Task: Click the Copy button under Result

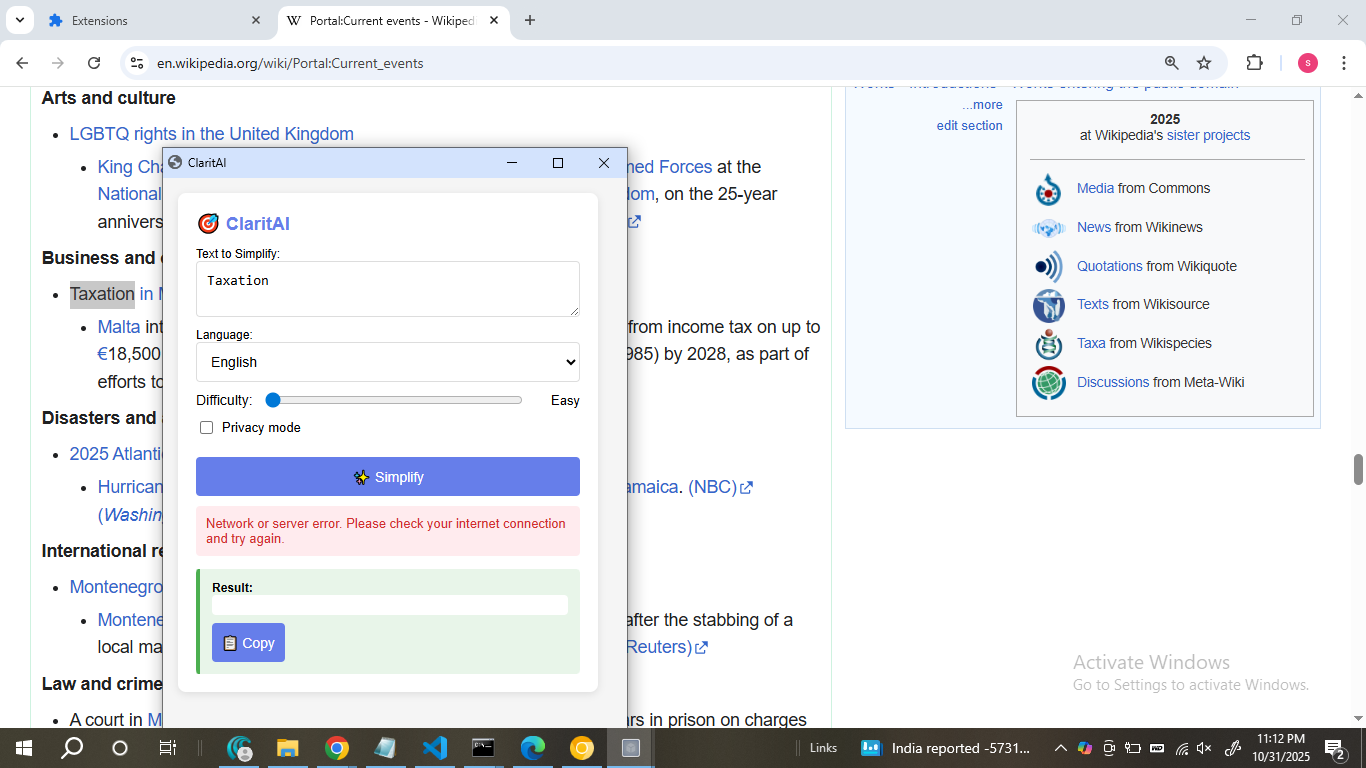Action: point(248,643)
